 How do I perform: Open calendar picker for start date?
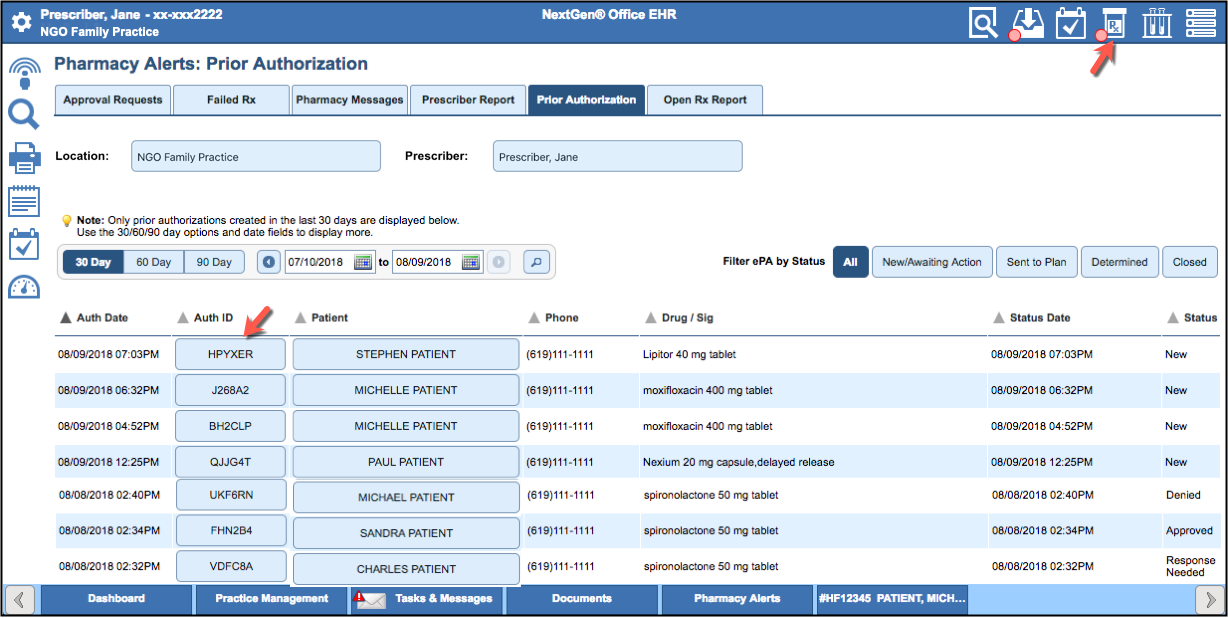tap(363, 262)
